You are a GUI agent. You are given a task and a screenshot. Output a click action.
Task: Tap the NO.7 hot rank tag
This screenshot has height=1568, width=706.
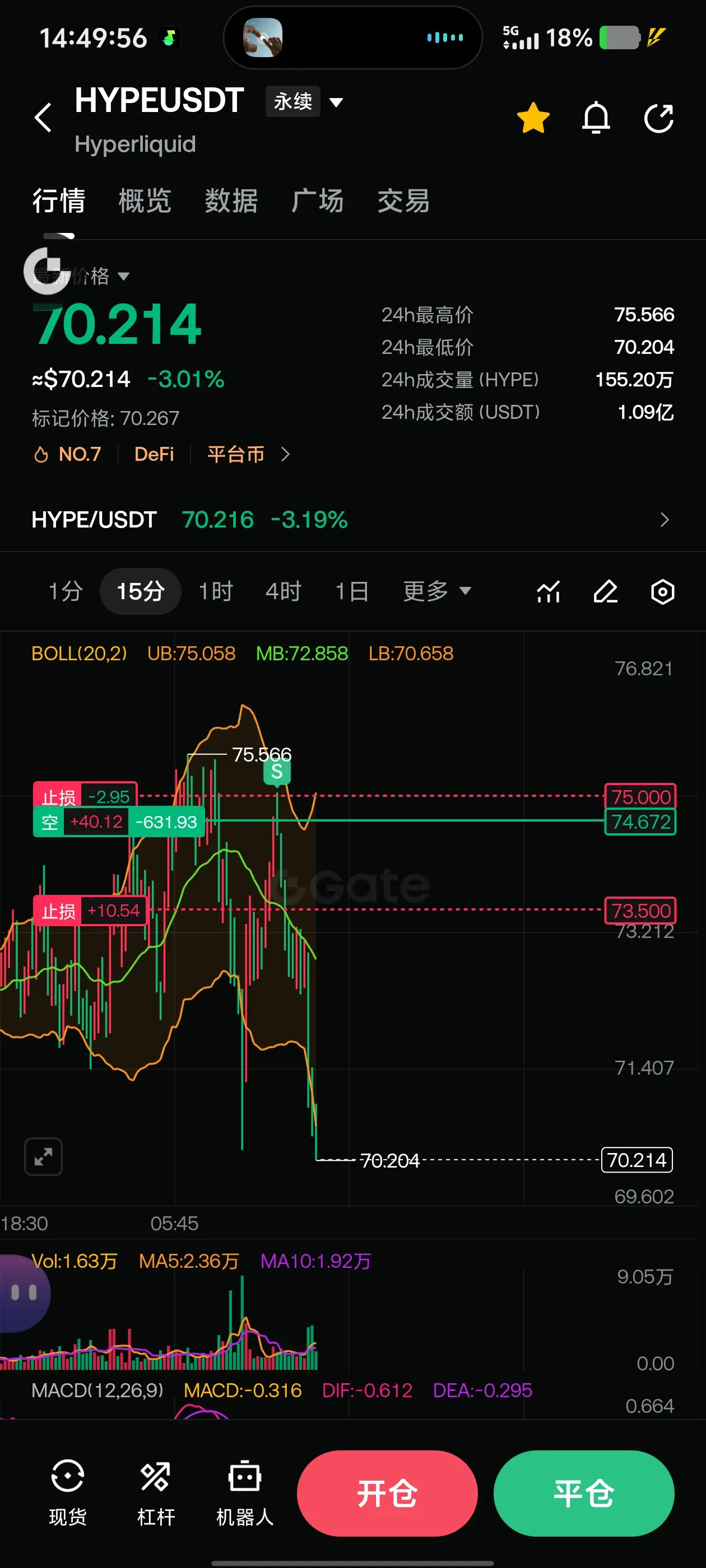pos(67,454)
